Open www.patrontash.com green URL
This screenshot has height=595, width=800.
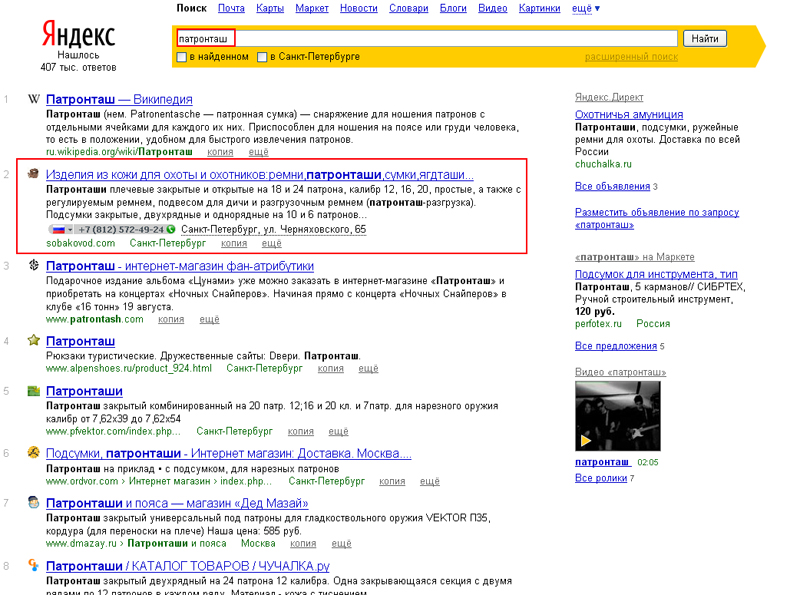pos(94,319)
